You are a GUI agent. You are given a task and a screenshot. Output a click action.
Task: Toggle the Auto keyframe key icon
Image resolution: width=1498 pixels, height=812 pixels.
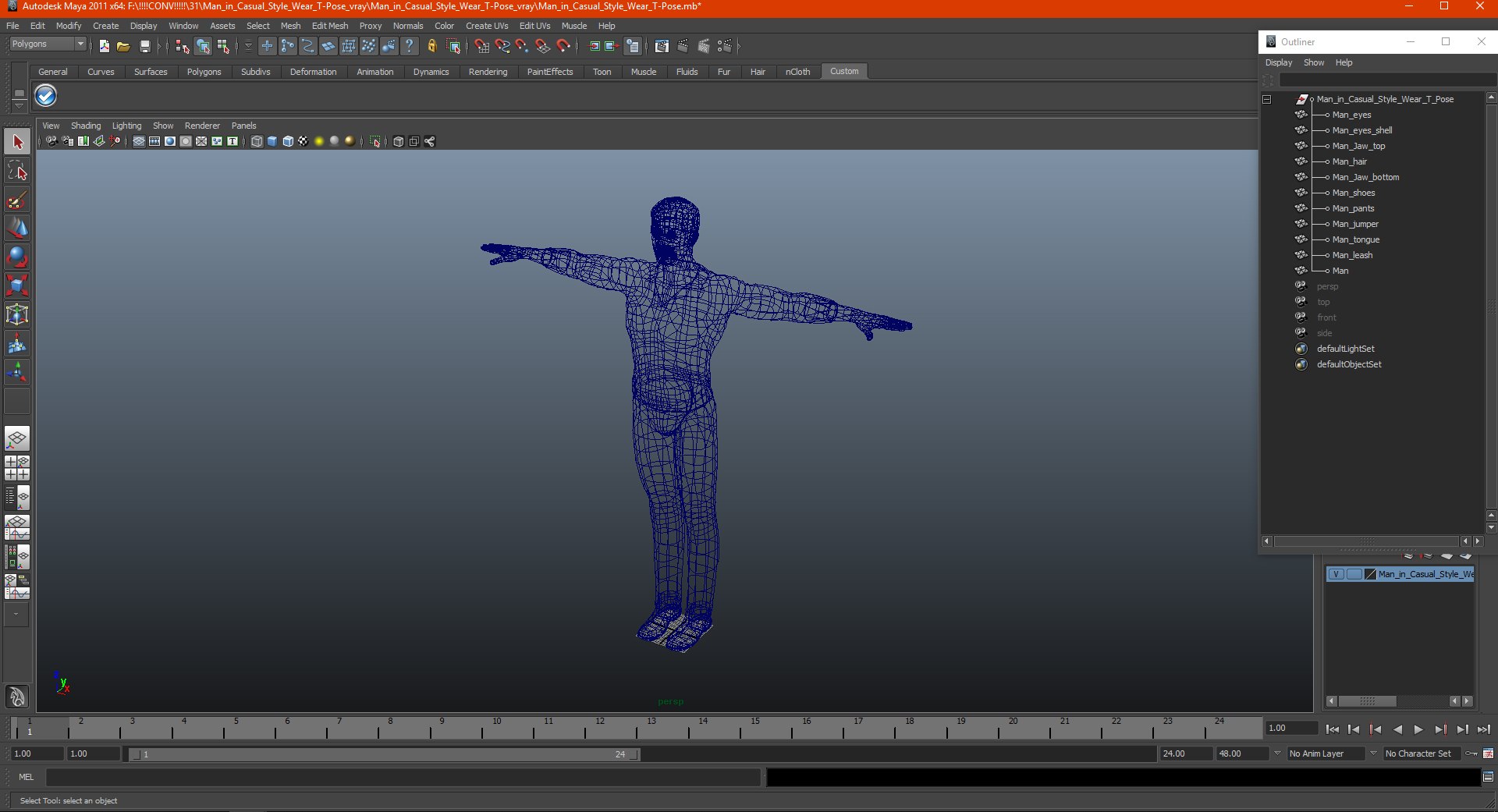pos(1471,753)
